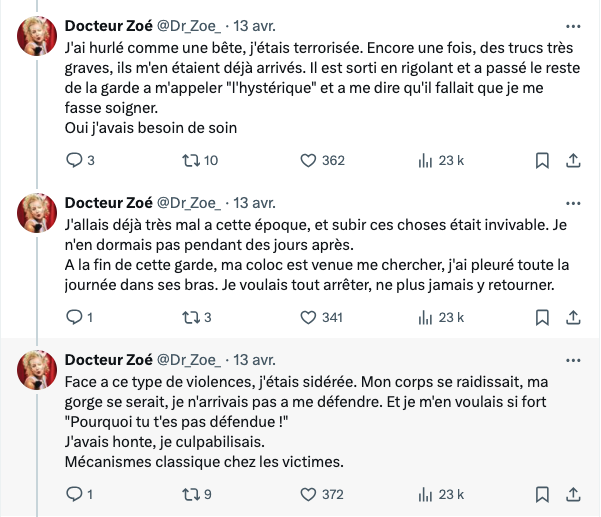Viewport: 601px width, 517px height.
Task: Bookmark the first tweet about 'hystérique'
Action: (542, 160)
